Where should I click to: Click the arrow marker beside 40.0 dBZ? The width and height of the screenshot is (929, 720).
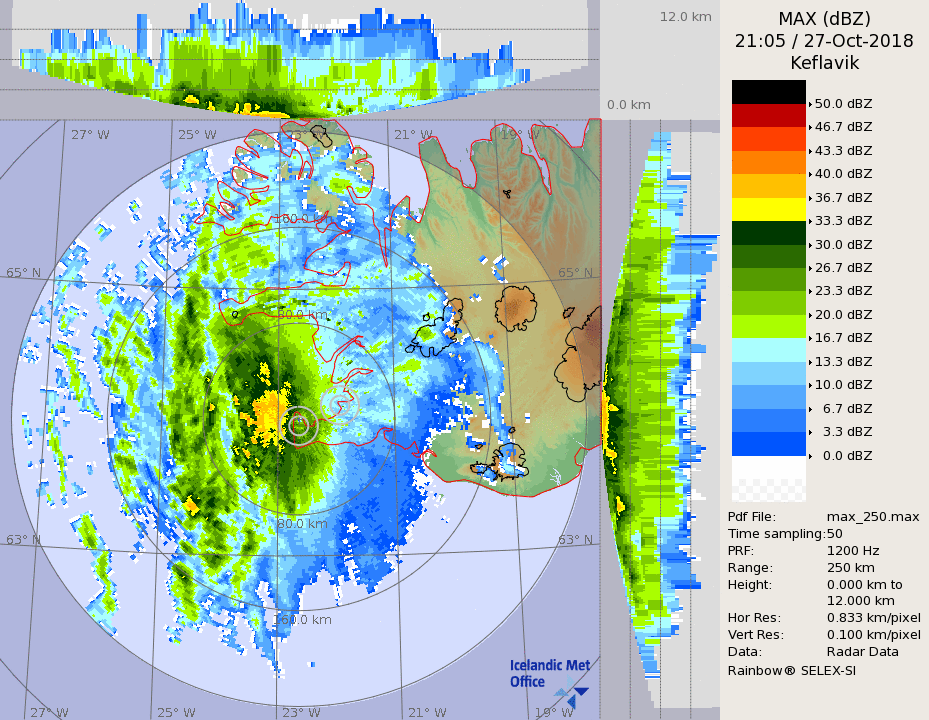click(x=811, y=174)
